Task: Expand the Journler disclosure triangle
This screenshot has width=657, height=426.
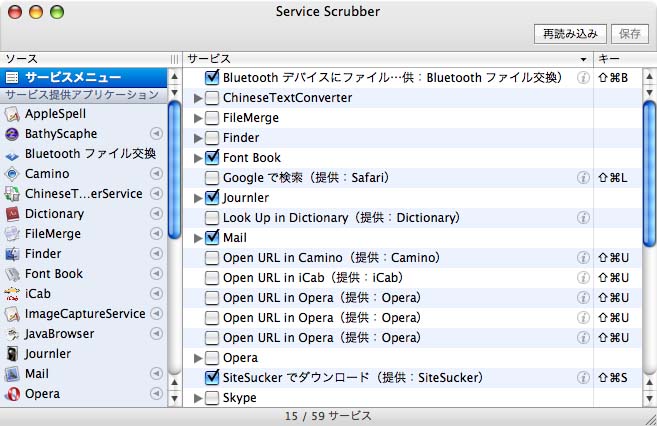Action: coord(198,198)
